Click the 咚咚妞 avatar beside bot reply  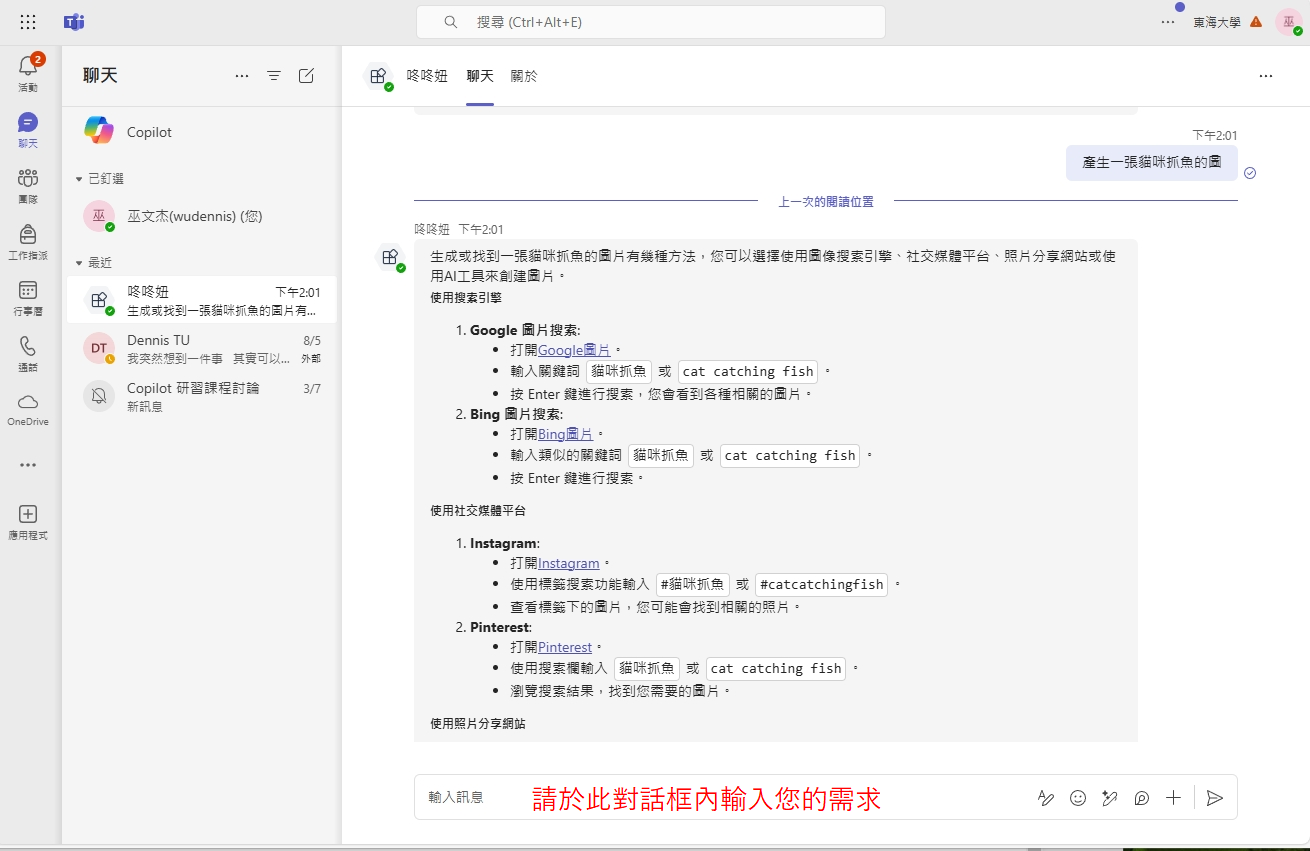[x=391, y=258]
